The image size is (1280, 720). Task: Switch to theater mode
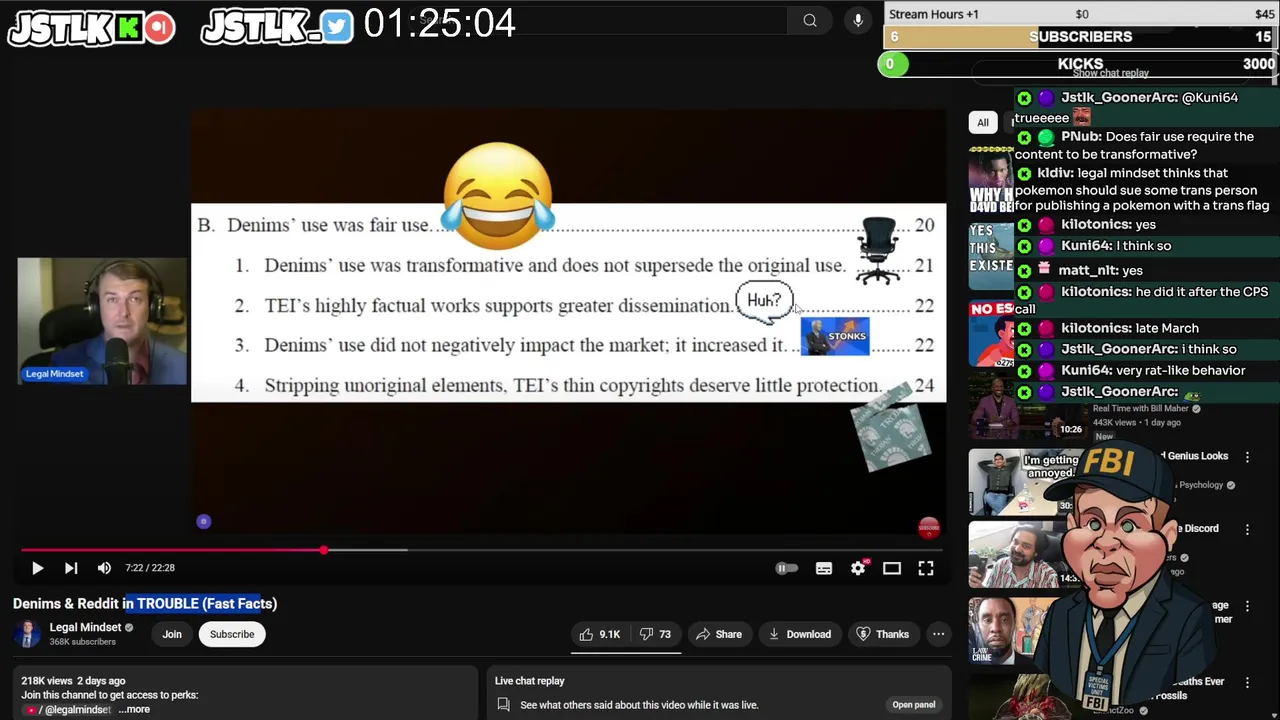(x=892, y=568)
